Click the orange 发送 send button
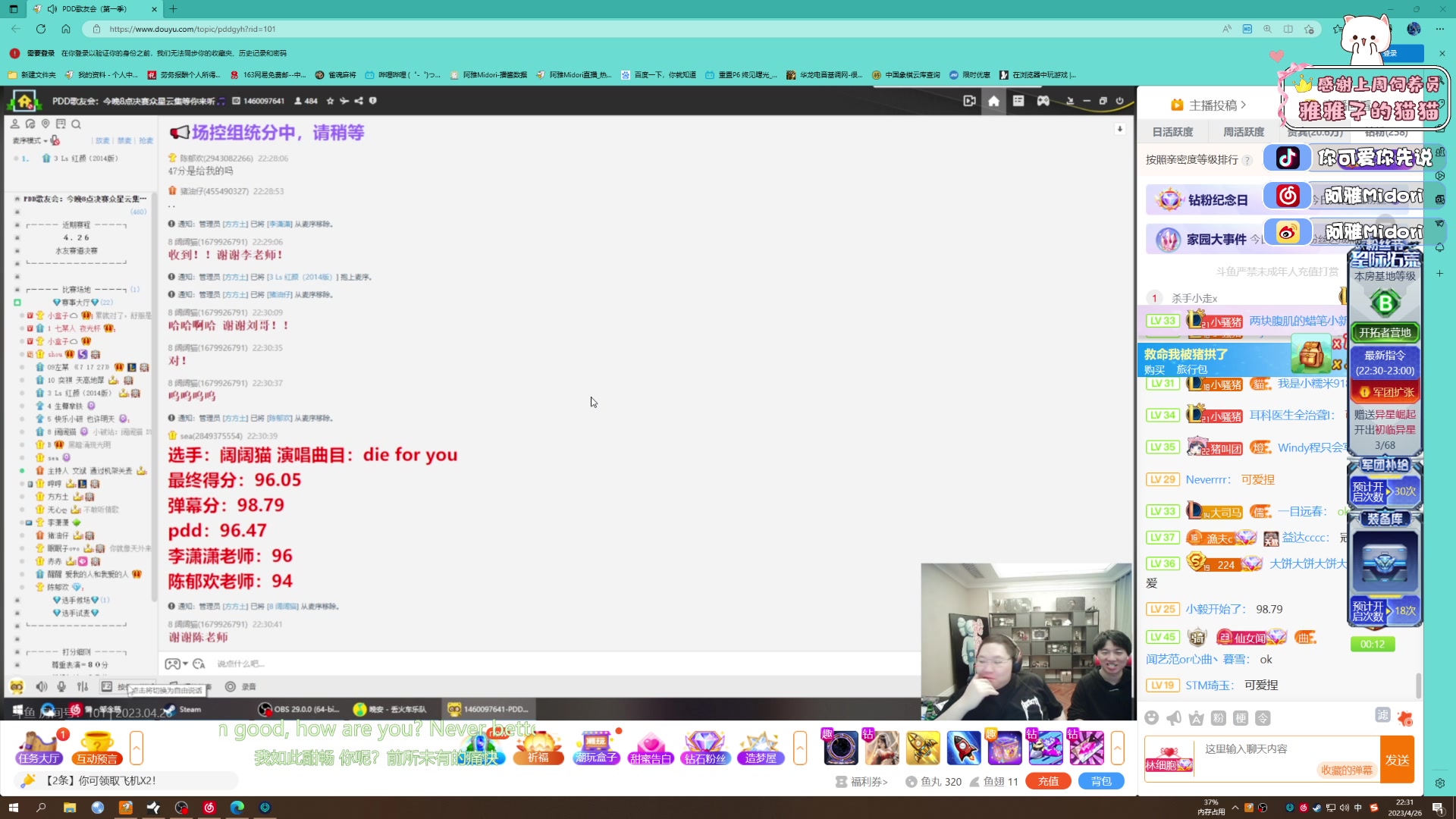 [1397, 760]
